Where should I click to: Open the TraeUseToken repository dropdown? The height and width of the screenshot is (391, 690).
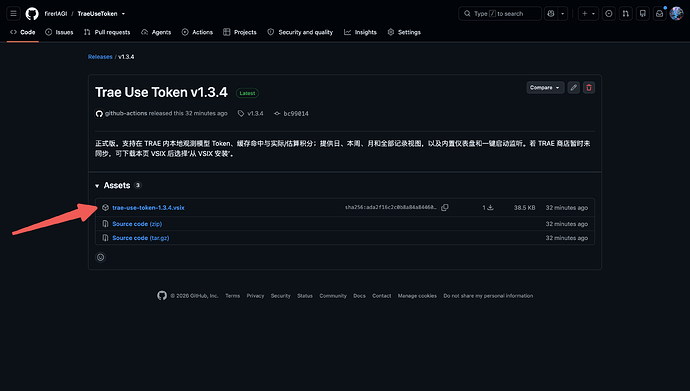tap(101, 14)
